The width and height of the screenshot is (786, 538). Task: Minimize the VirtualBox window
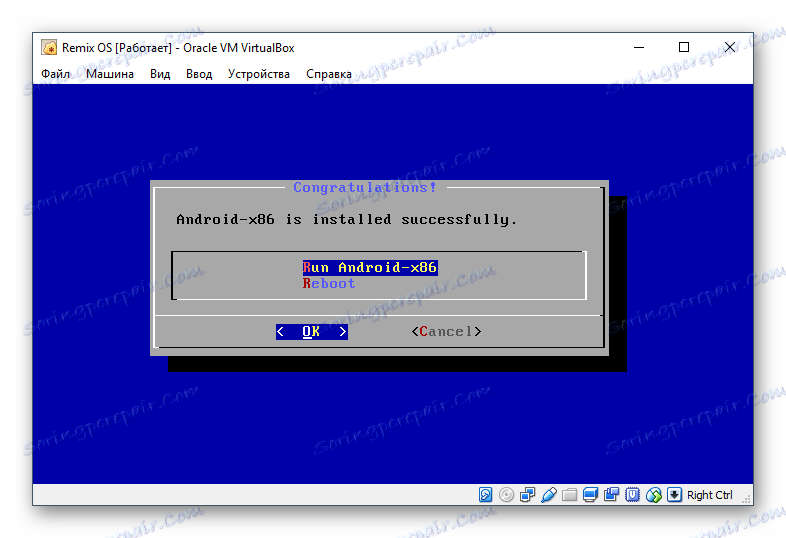(639, 47)
